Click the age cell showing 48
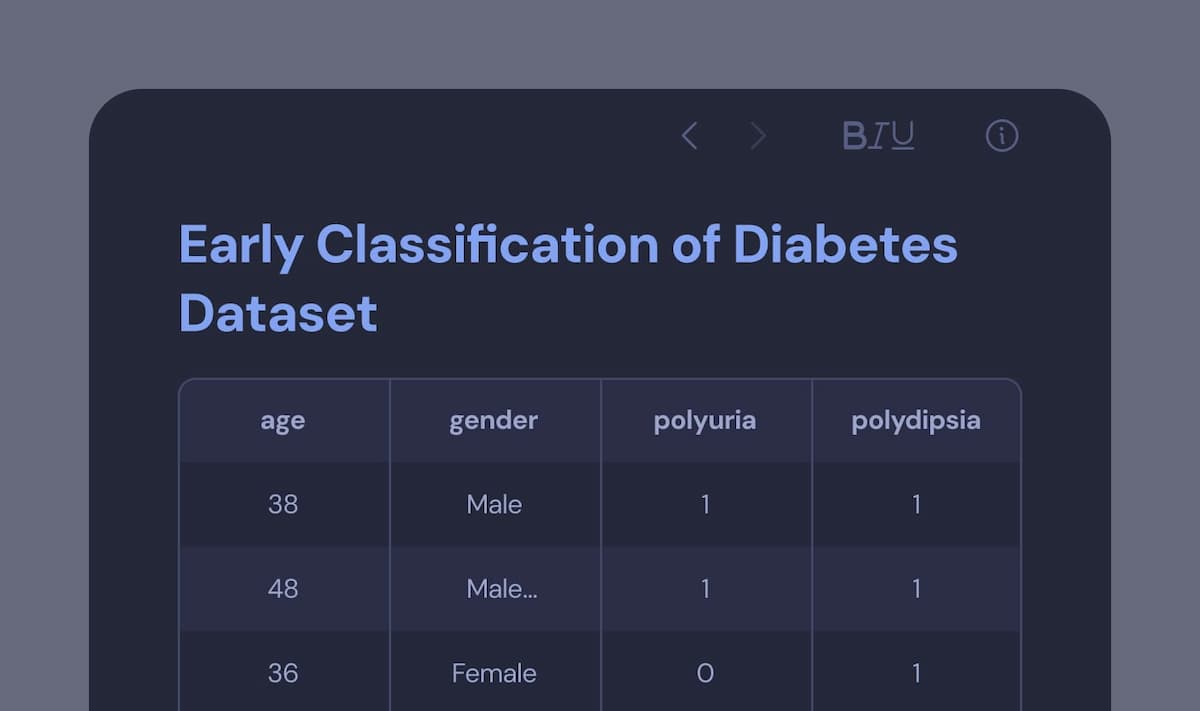1200x711 pixels. click(283, 589)
